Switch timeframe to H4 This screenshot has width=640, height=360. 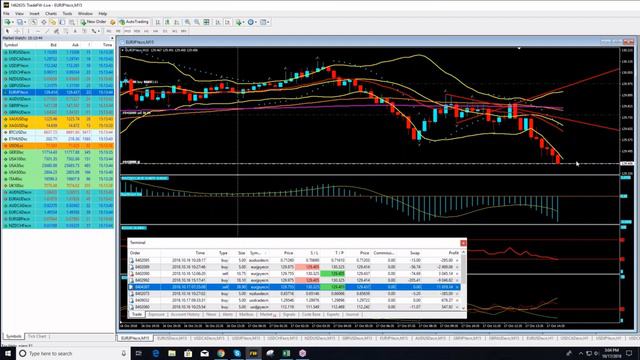[156, 31]
